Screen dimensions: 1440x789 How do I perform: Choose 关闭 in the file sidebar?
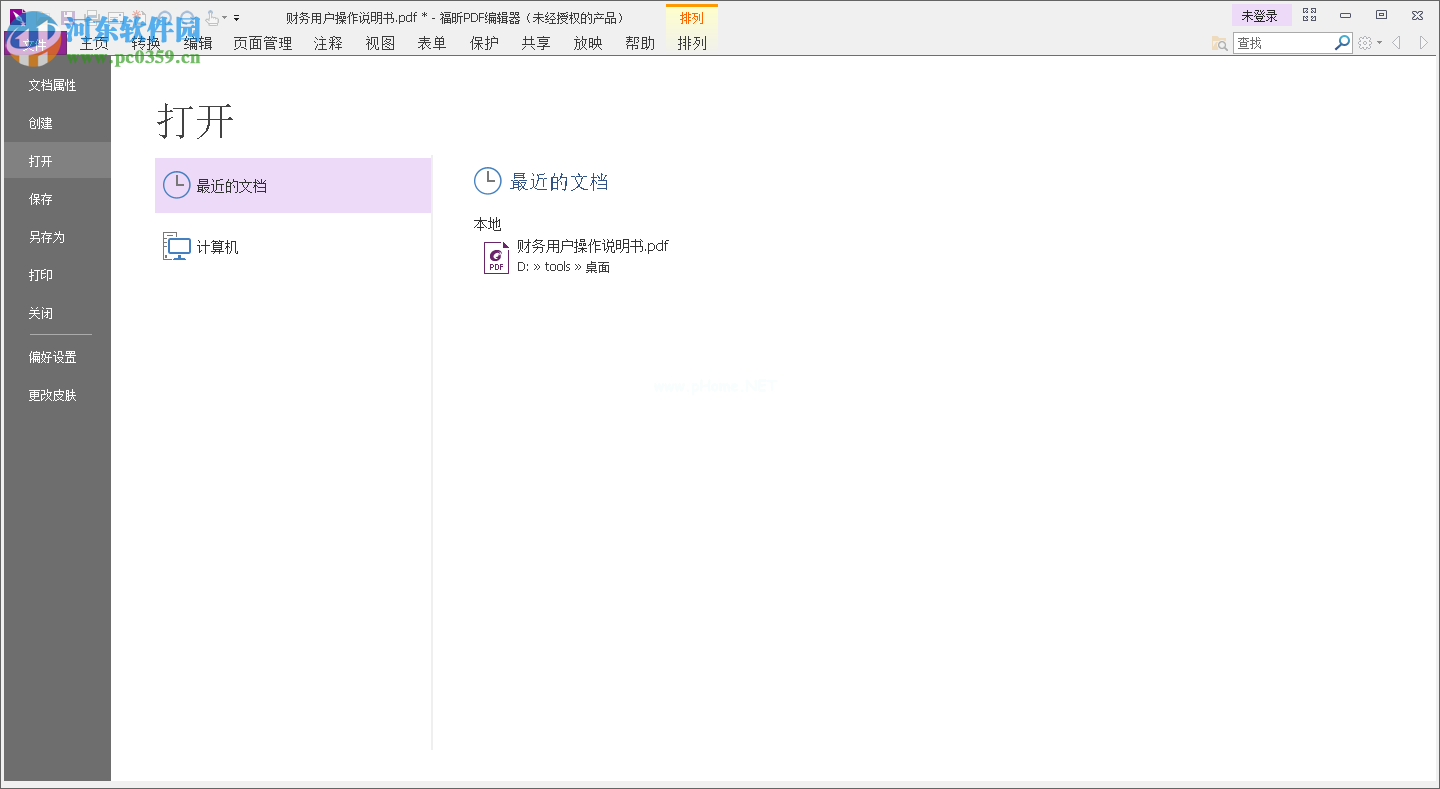[57, 313]
